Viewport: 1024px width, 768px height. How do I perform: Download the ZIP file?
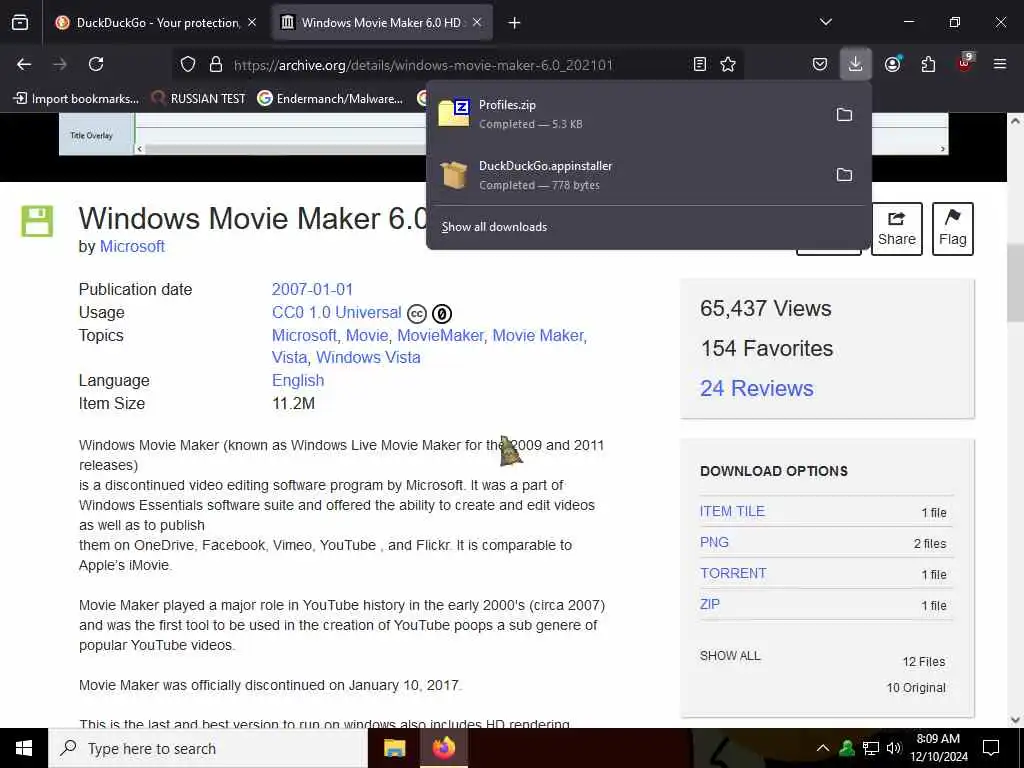tap(709, 604)
